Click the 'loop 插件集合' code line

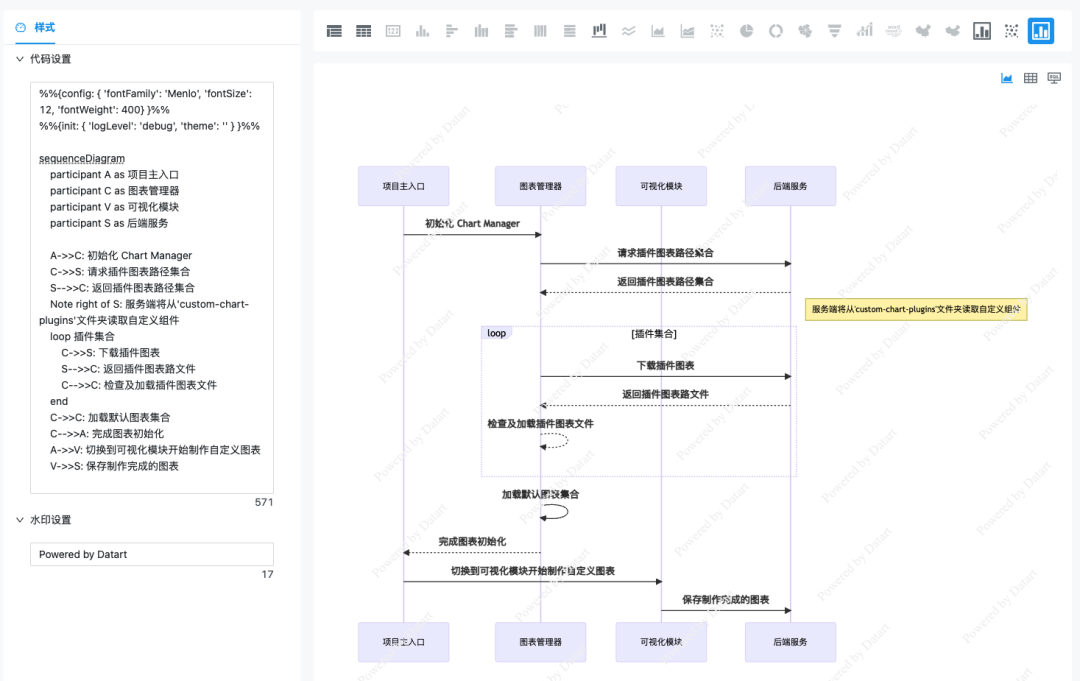pyautogui.click(x=82, y=337)
